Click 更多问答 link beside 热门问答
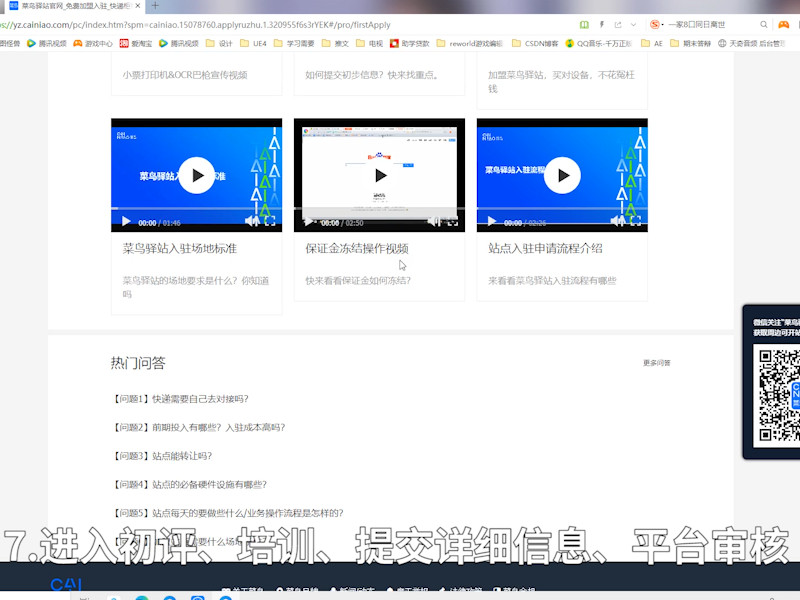Screen dimensions: 800x600 coord(657,363)
